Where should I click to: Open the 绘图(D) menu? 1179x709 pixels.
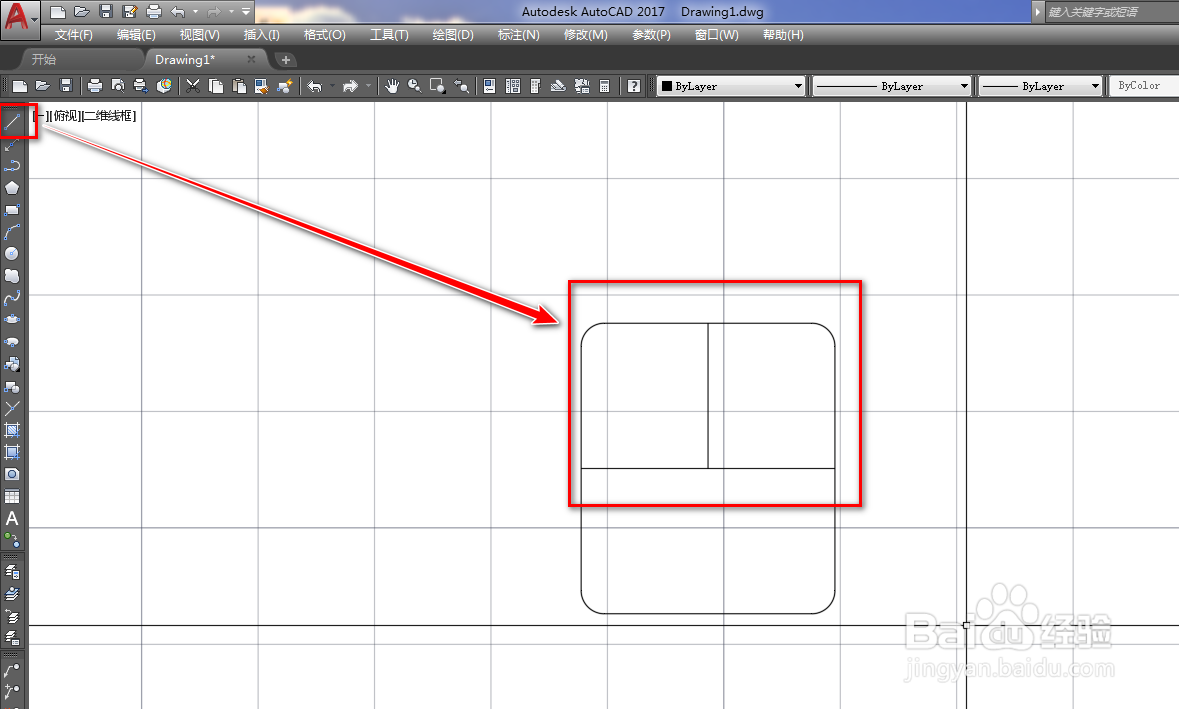[453, 35]
